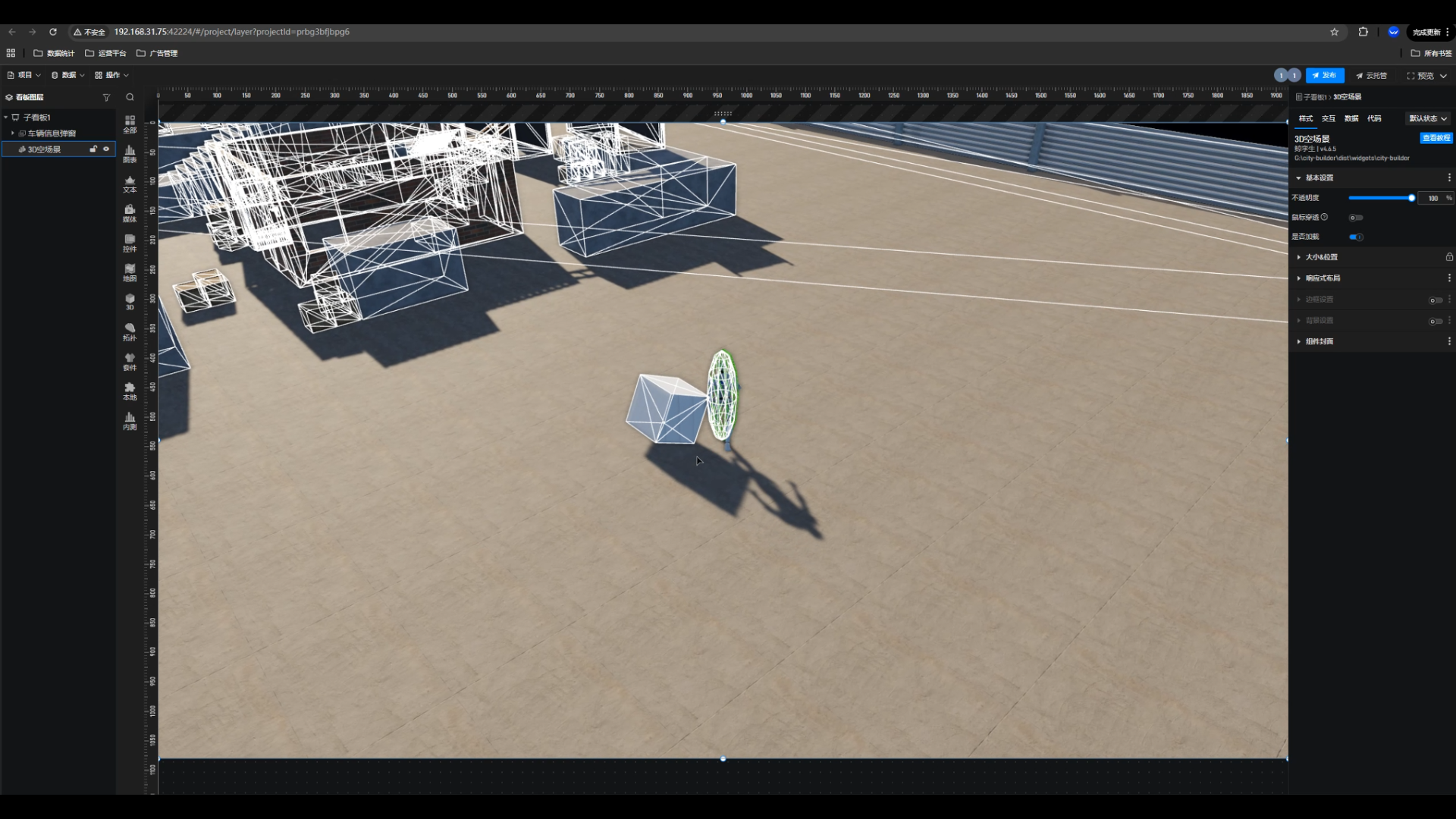This screenshot has width=1456, height=819.
Task: Click lock icon beside 大小&位置
Action: click(x=1449, y=257)
